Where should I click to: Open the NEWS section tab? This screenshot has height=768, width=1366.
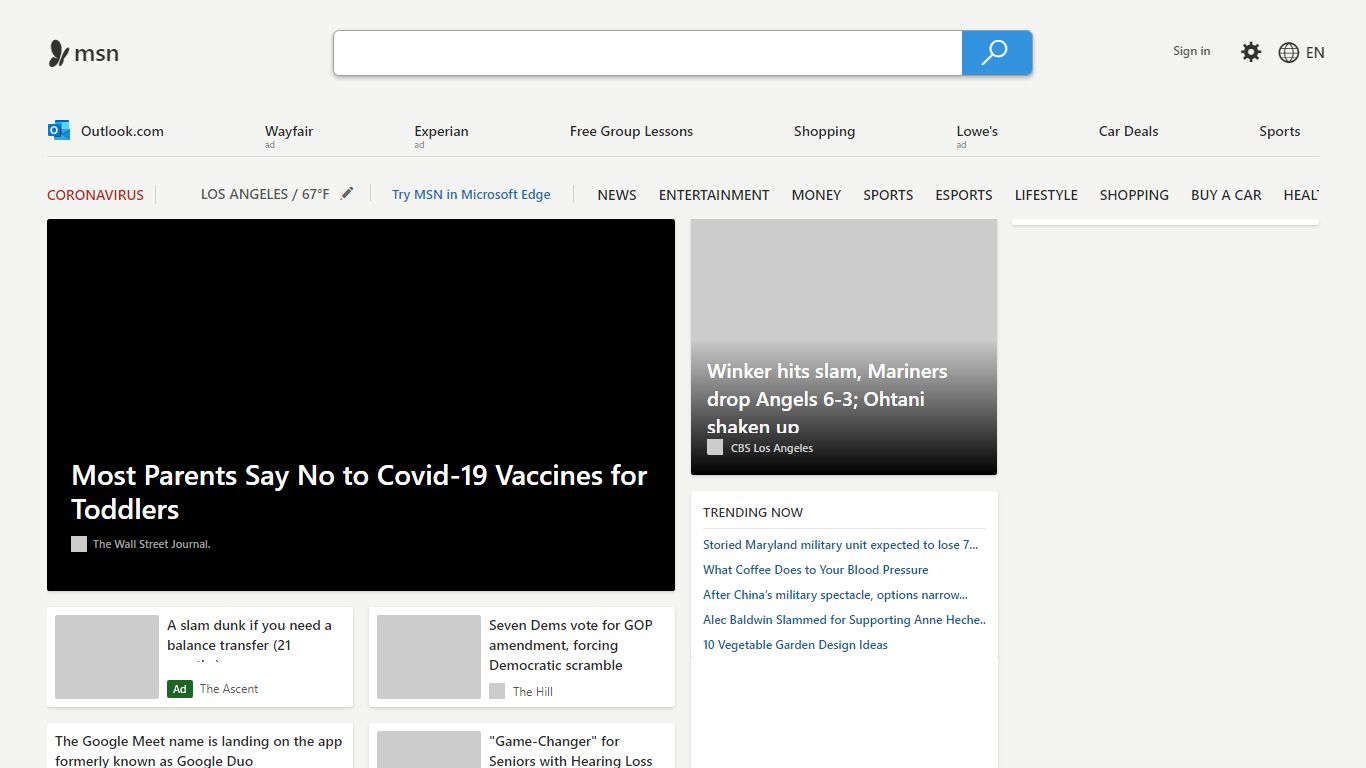pos(617,195)
